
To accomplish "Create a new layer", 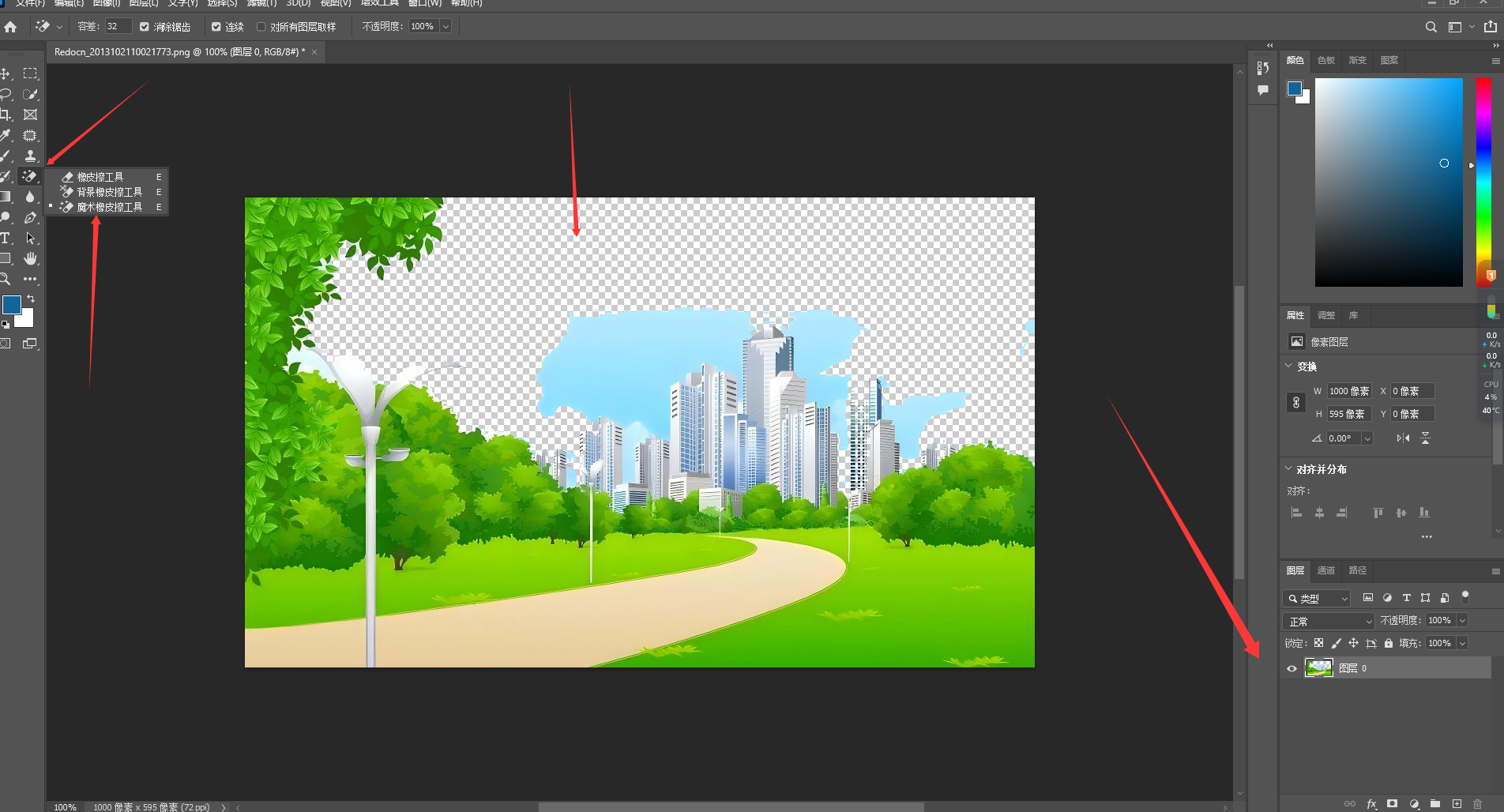I will tap(1457, 803).
